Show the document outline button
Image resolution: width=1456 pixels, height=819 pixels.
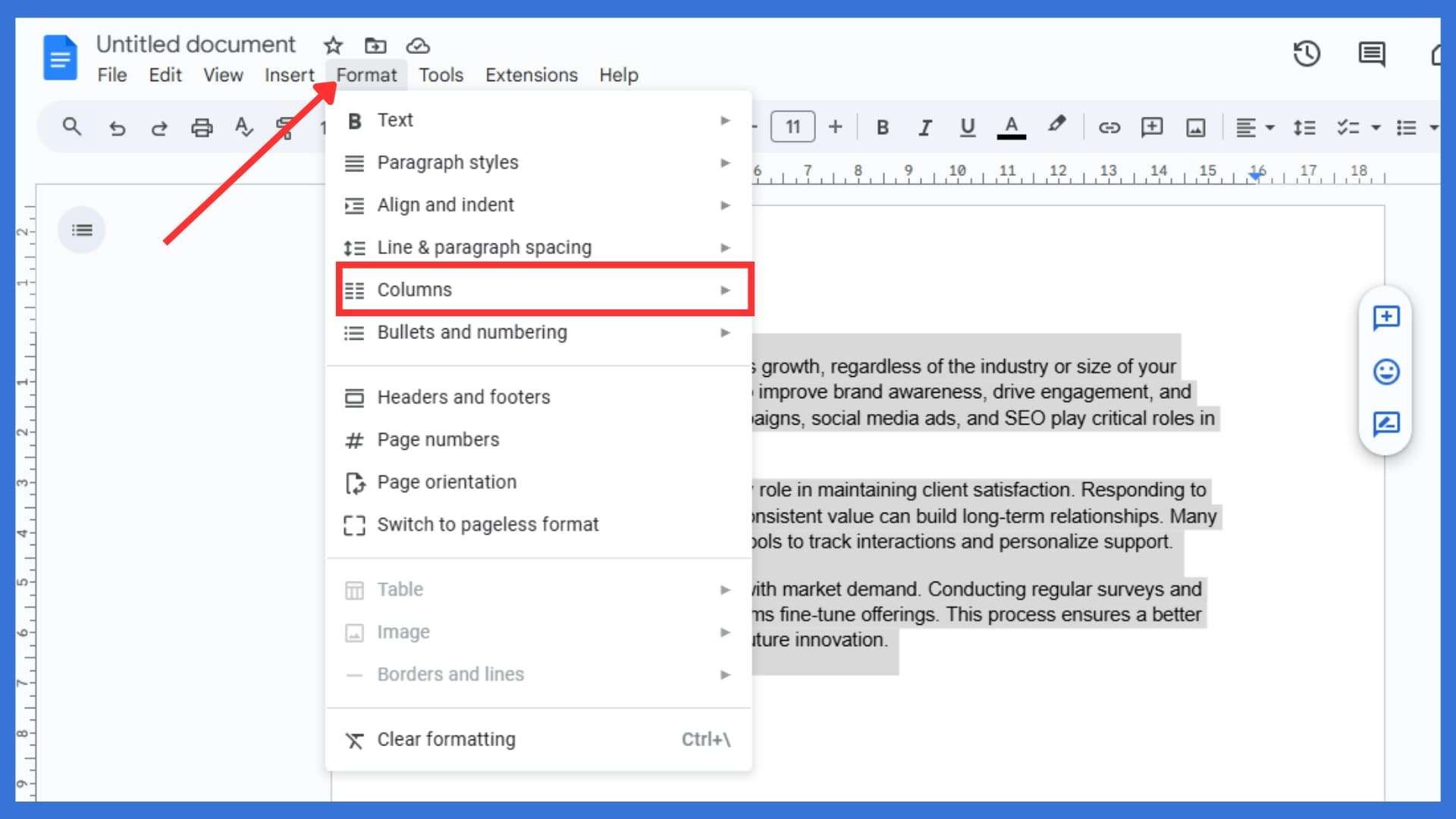coord(82,230)
